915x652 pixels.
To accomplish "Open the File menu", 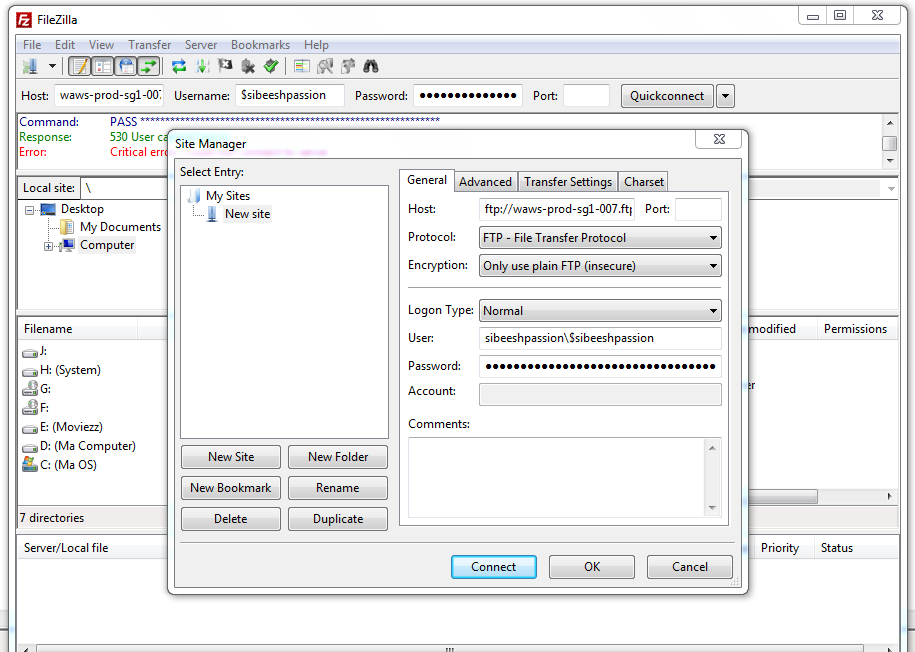I will point(32,45).
